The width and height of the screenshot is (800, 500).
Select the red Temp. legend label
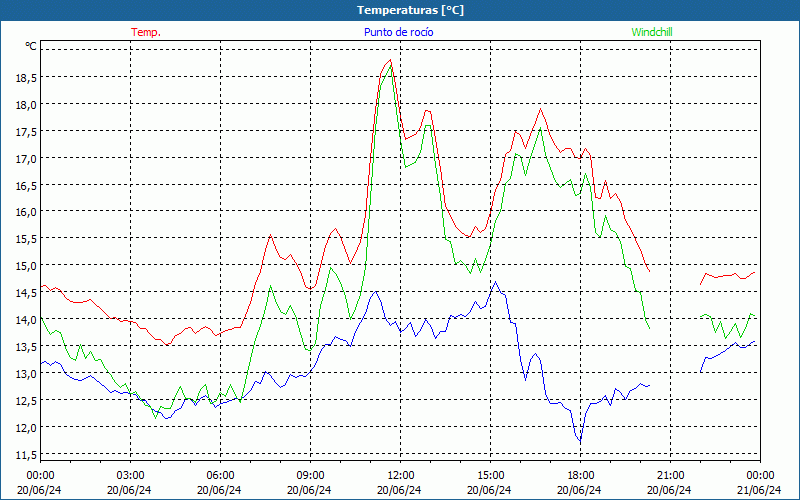coord(146,32)
